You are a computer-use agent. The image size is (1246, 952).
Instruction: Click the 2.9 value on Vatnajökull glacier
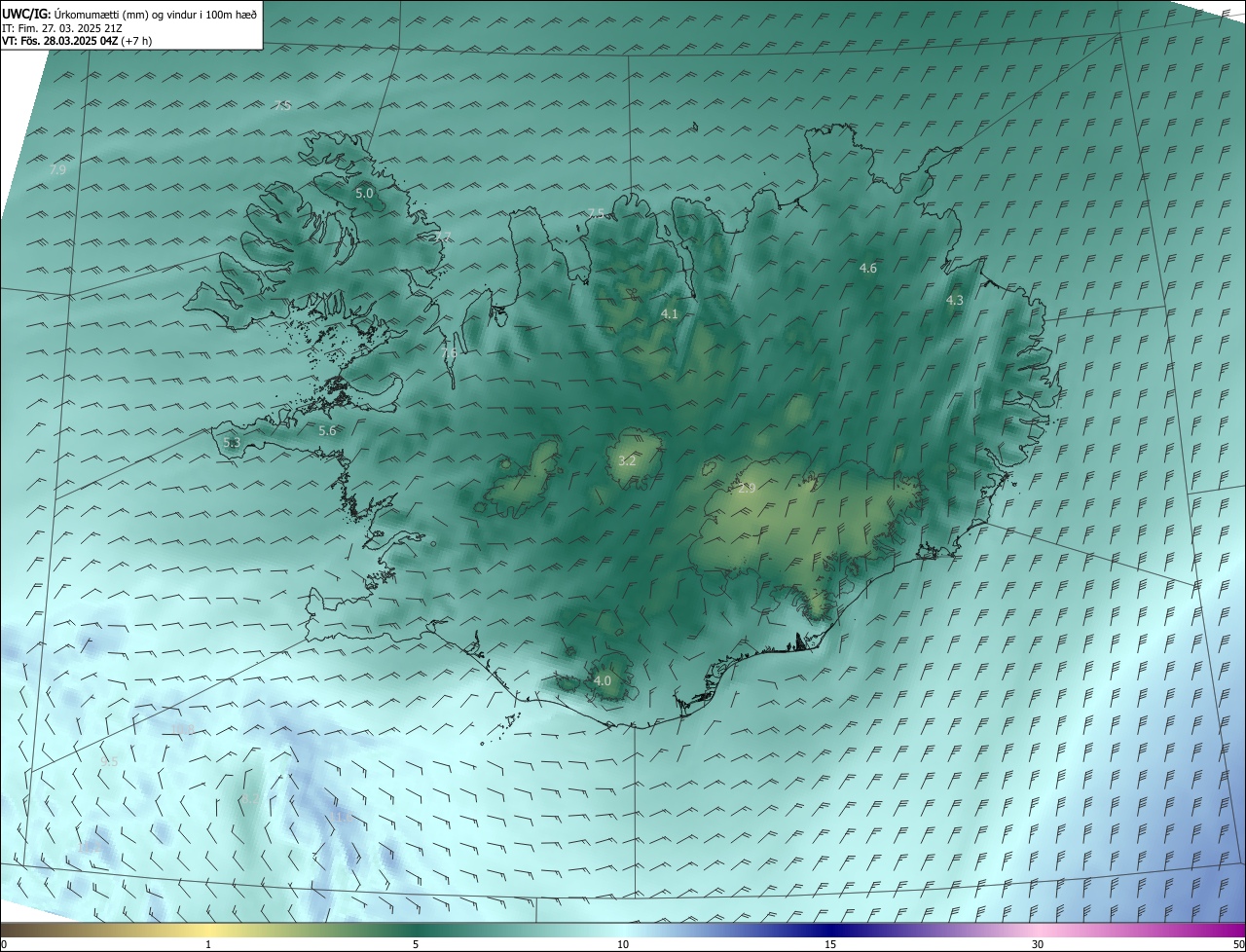747,489
